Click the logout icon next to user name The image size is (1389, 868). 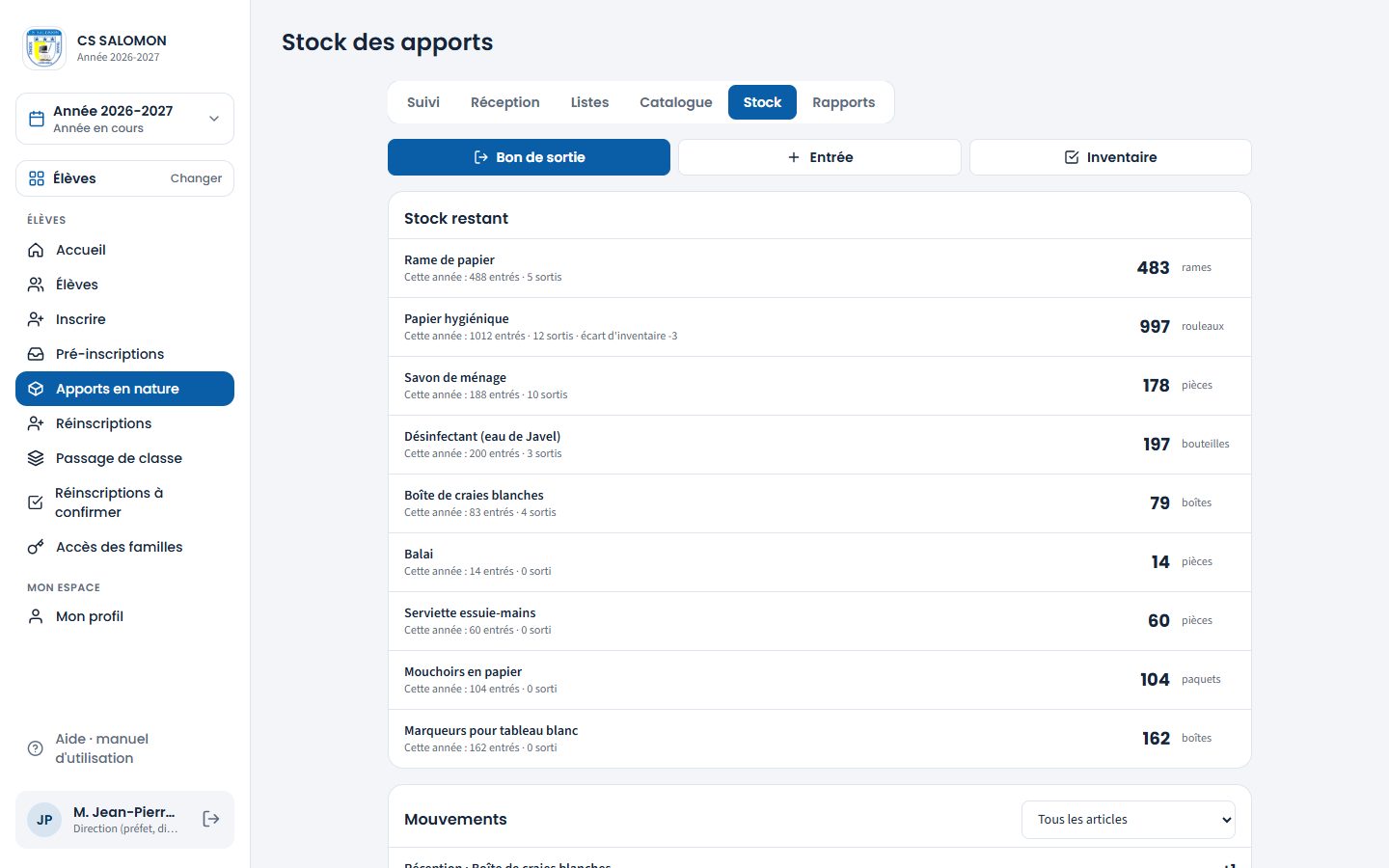click(x=211, y=819)
